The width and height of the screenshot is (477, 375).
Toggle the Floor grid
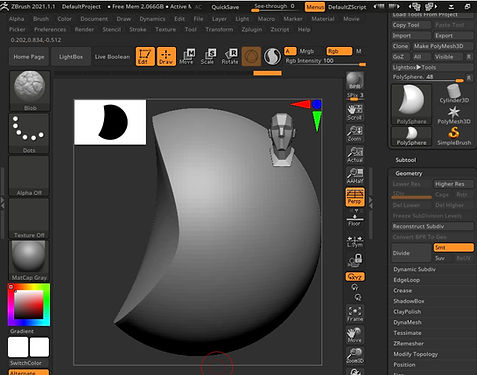tap(355, 218)
